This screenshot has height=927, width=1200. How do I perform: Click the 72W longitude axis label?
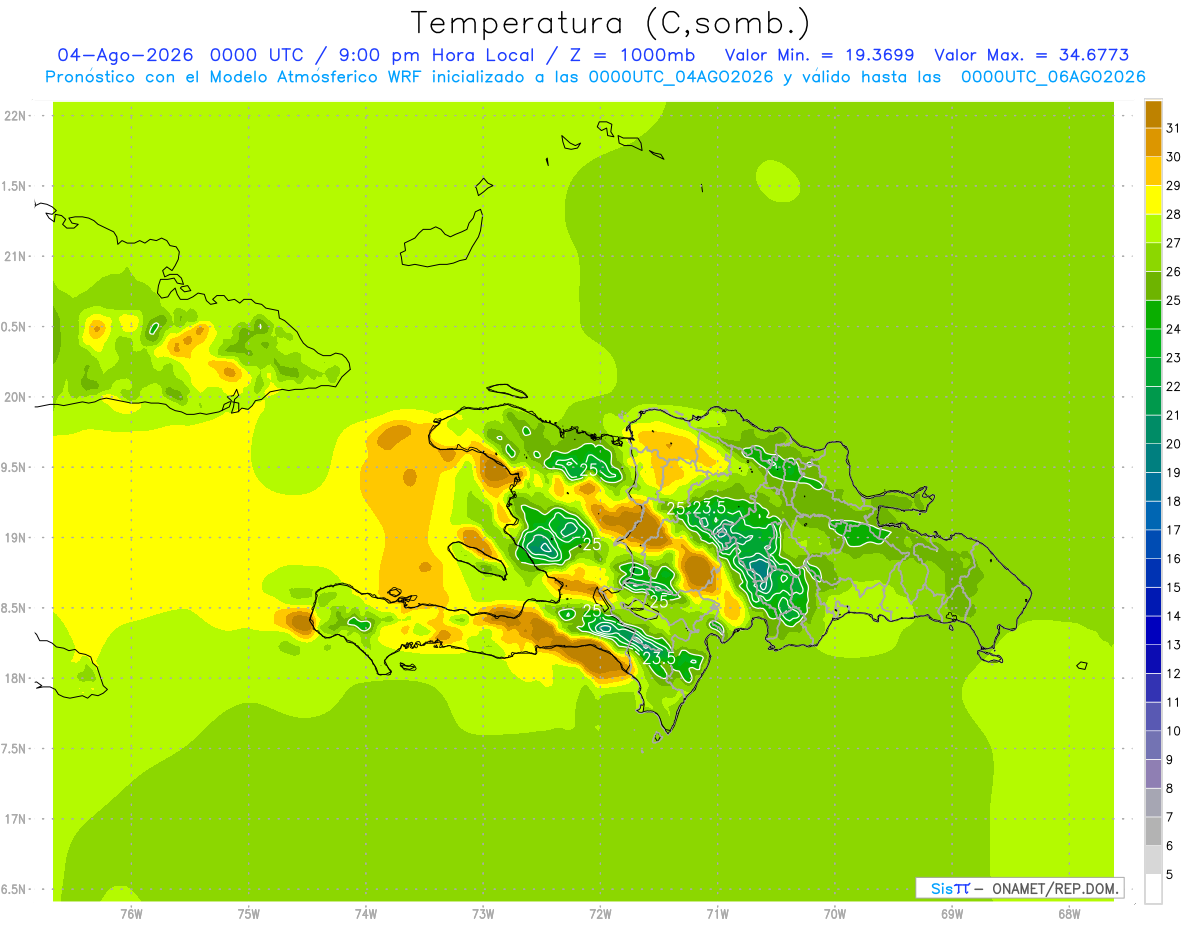600,913
